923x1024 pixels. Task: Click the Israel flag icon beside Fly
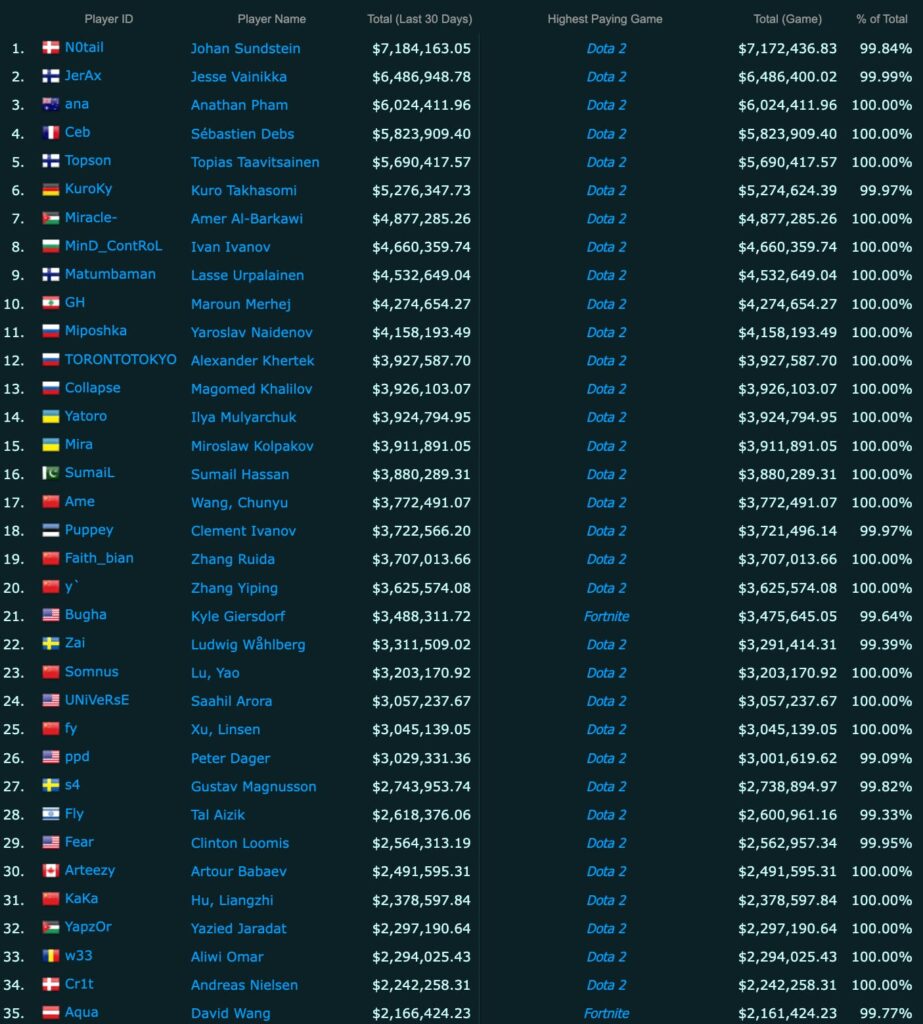(51, 814)
